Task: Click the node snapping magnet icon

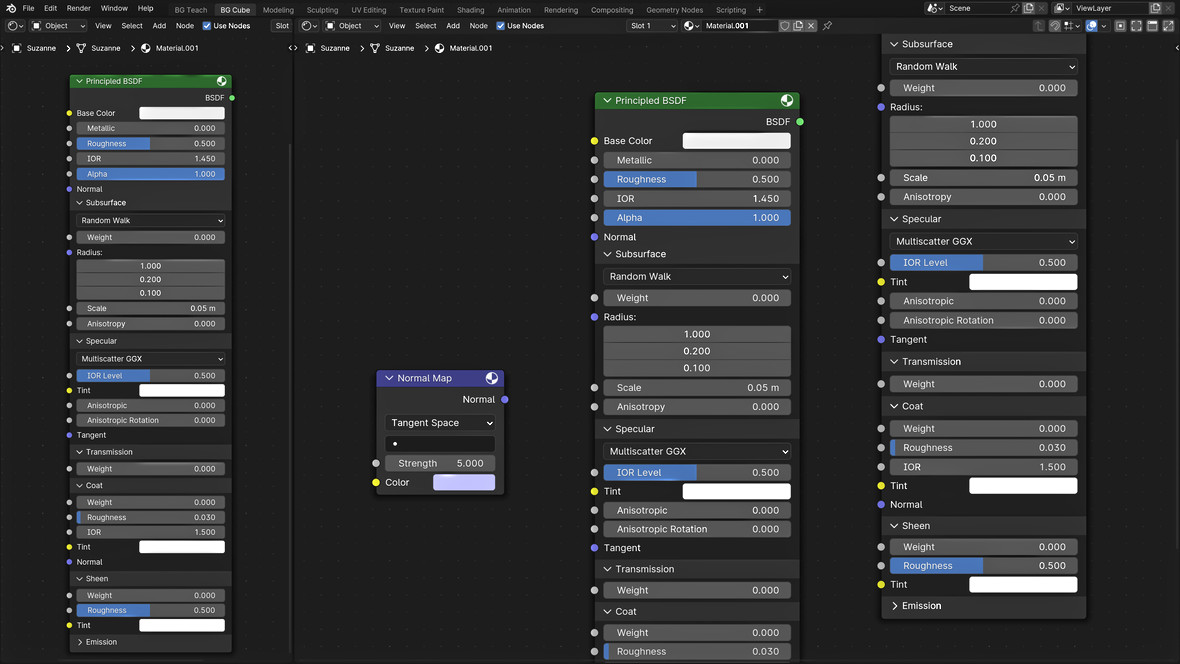Action: click(1055, 26)
